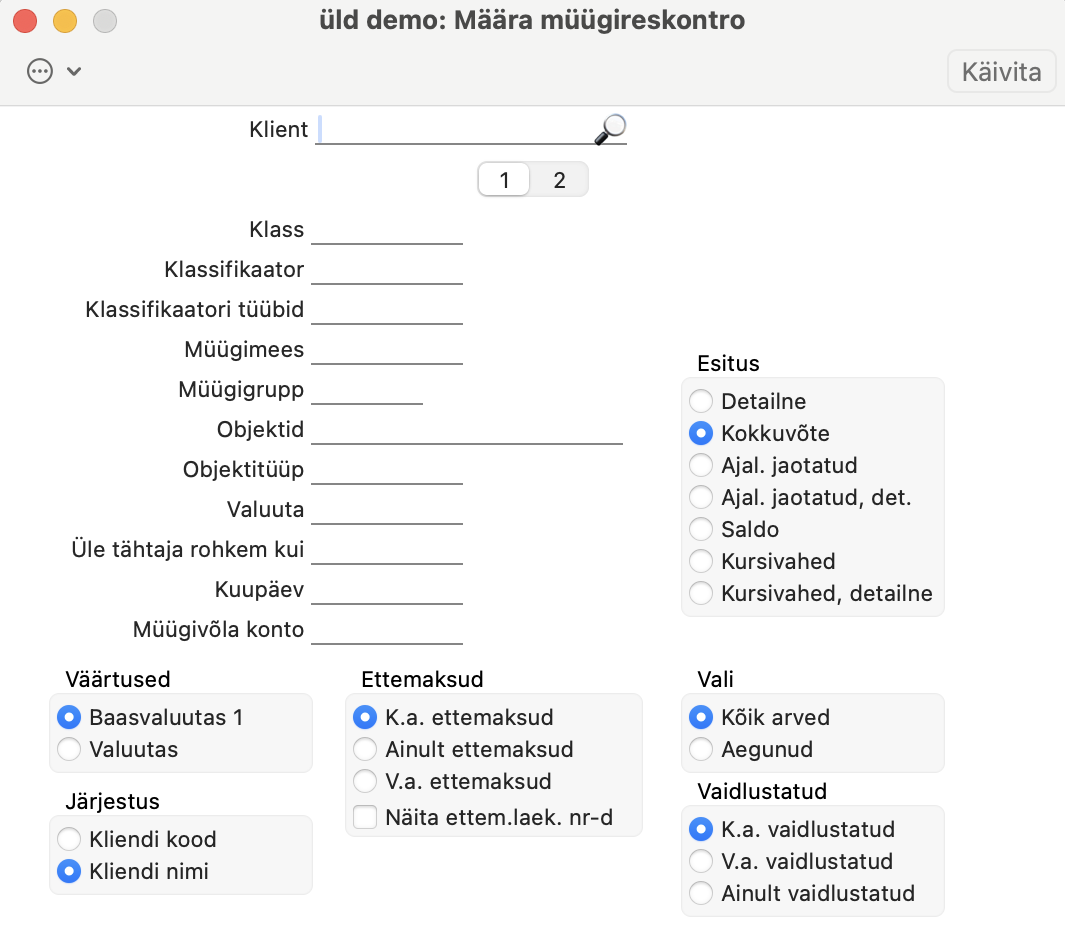The width and height of the screenshot is (1065, 935).
Task: Click the Müügivõla konto field
Action: point(387,630)
